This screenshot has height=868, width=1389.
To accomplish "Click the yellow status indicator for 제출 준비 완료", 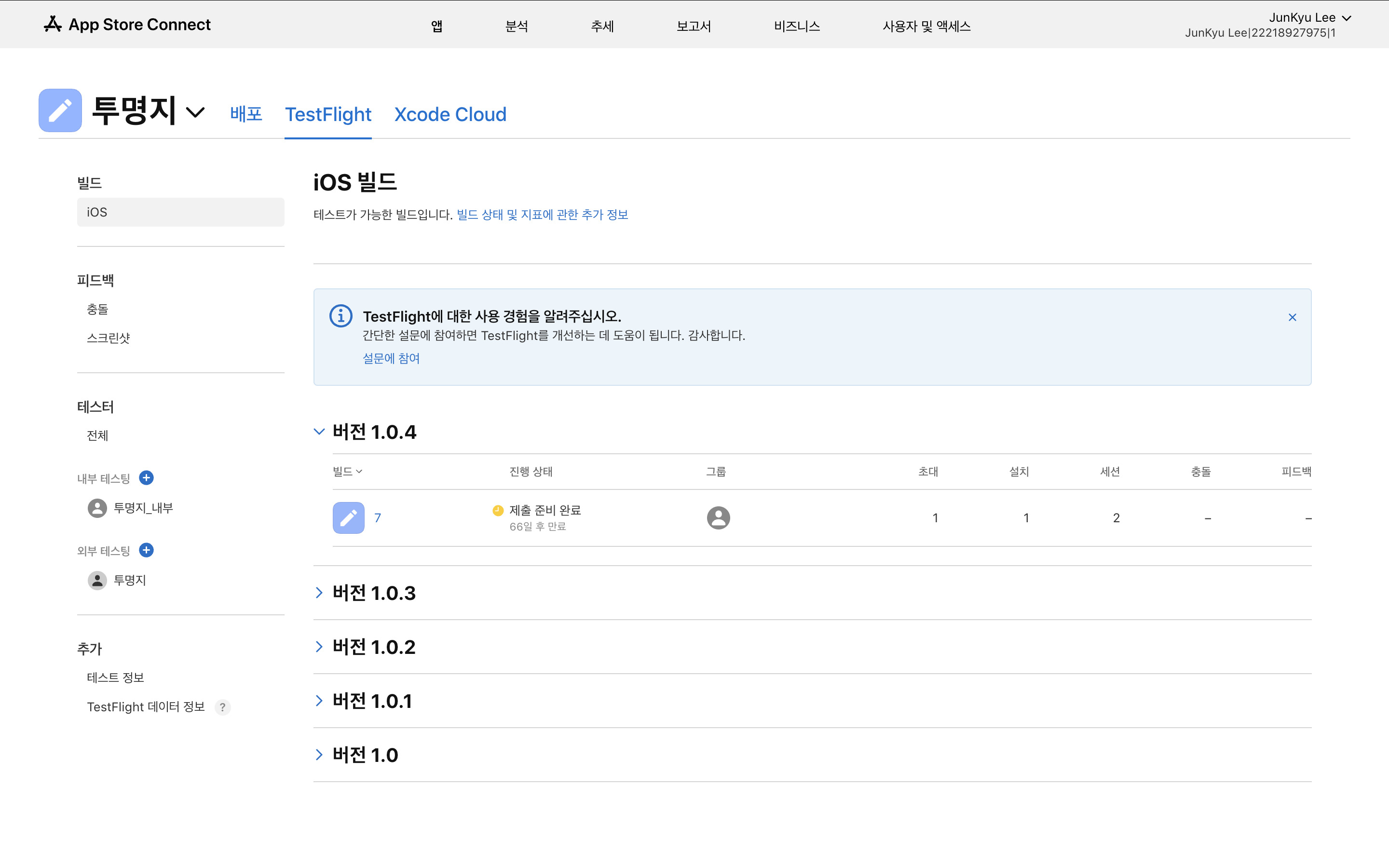I will tap(498, 510).
